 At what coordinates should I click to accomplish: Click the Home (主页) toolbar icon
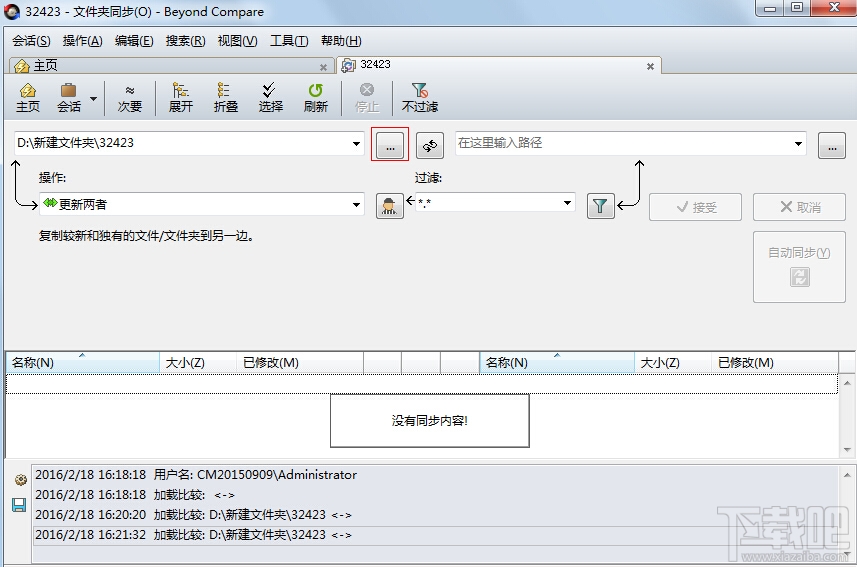click(27, 98)
